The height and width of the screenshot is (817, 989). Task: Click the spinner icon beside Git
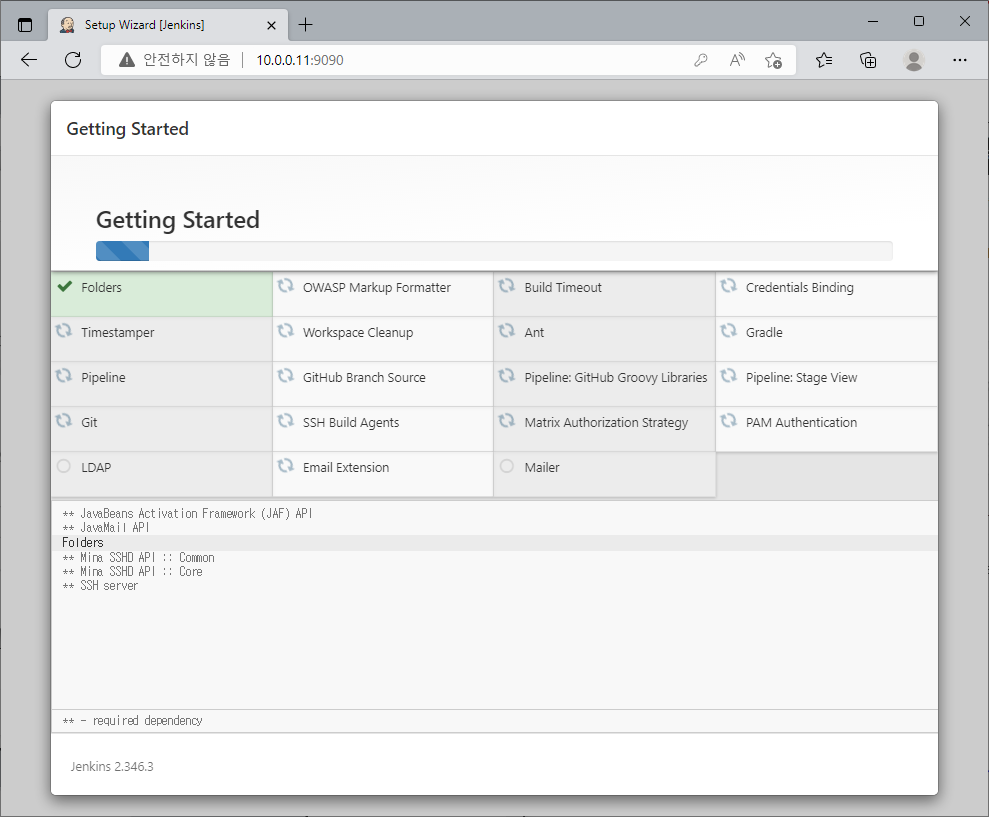64,421
